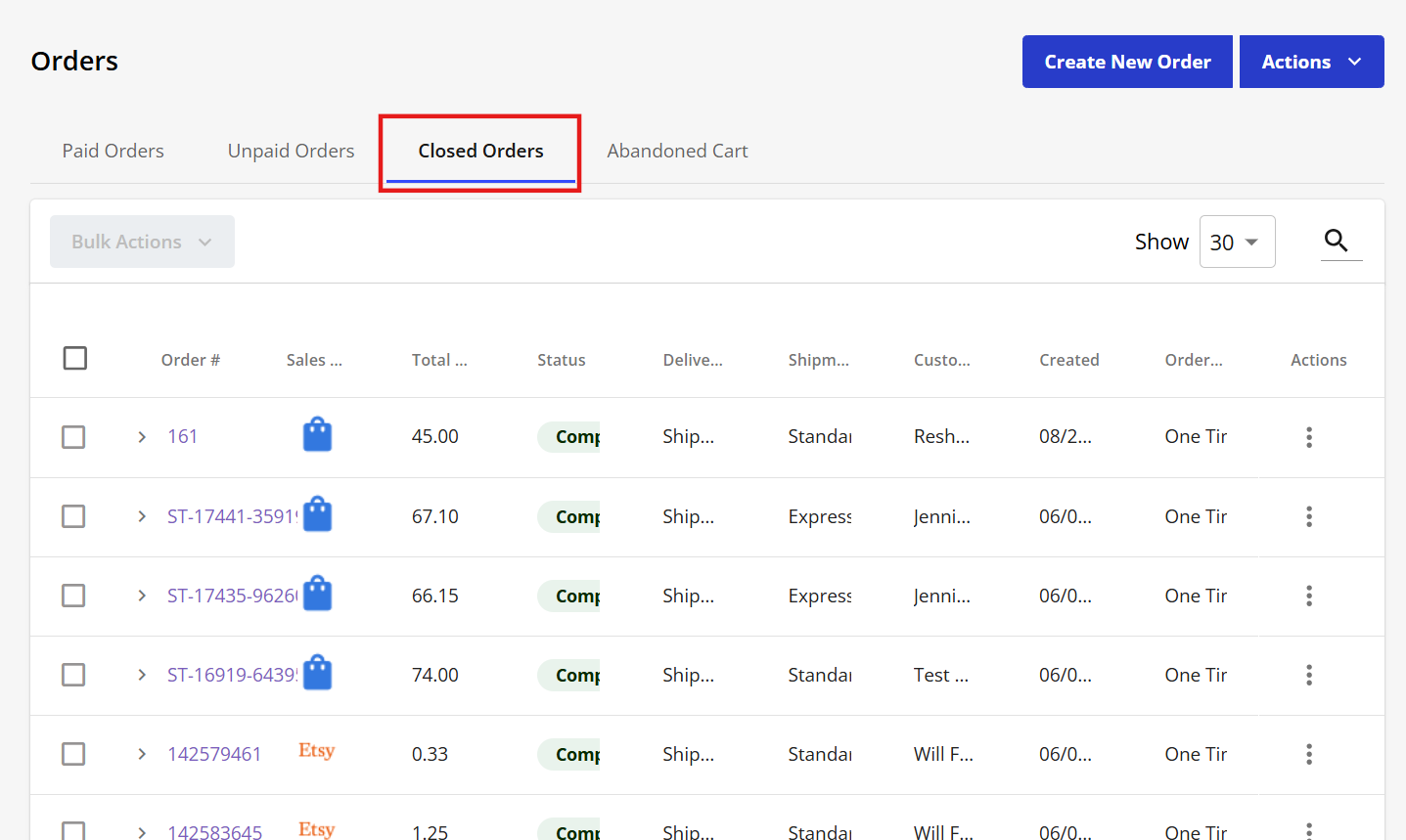The width and height of the screenshot is (1406, 840).
Task: Click the Etsy logo for order 142579461
Action: [317, 750]
